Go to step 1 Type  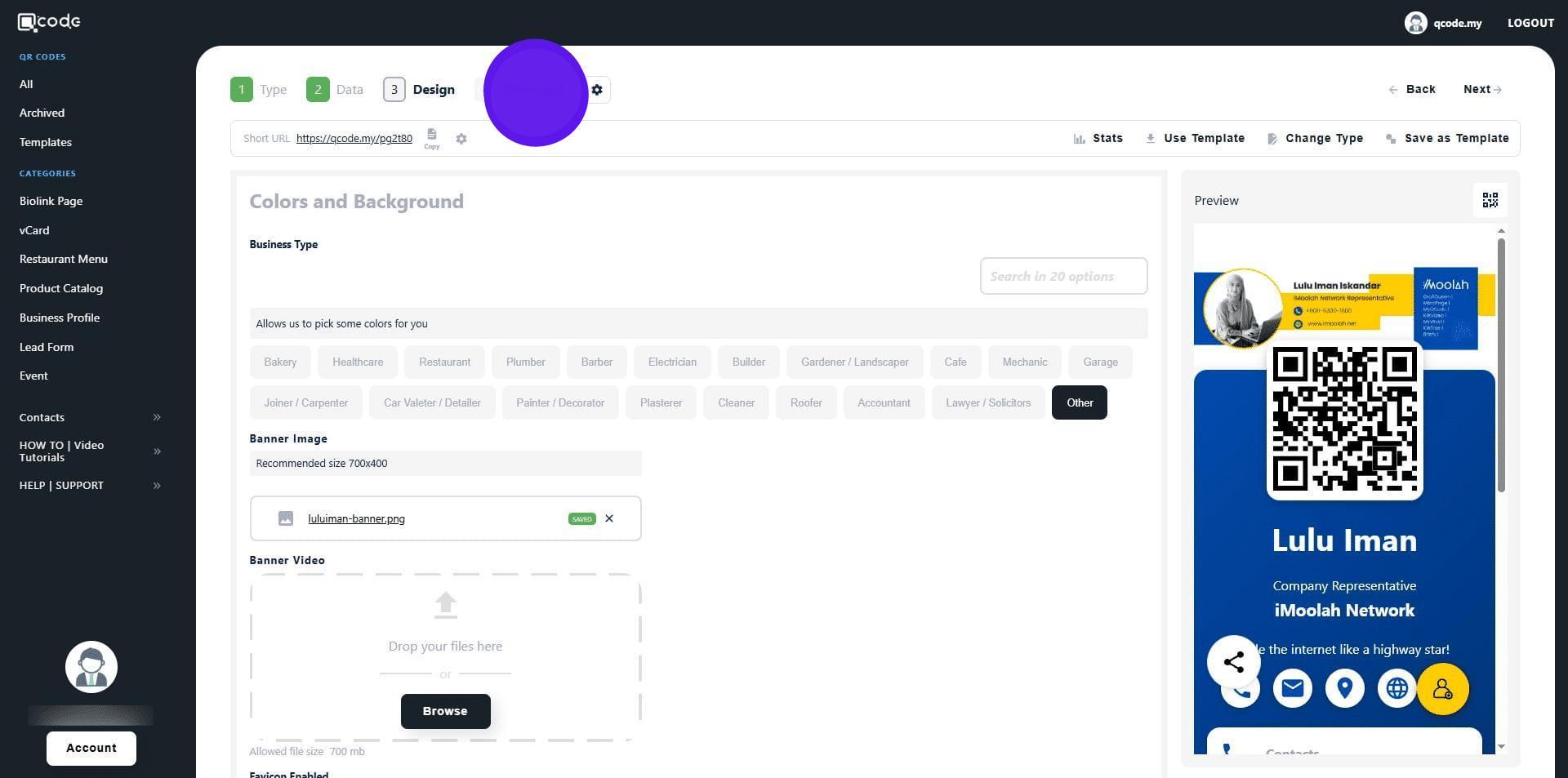tap(259, 90)
